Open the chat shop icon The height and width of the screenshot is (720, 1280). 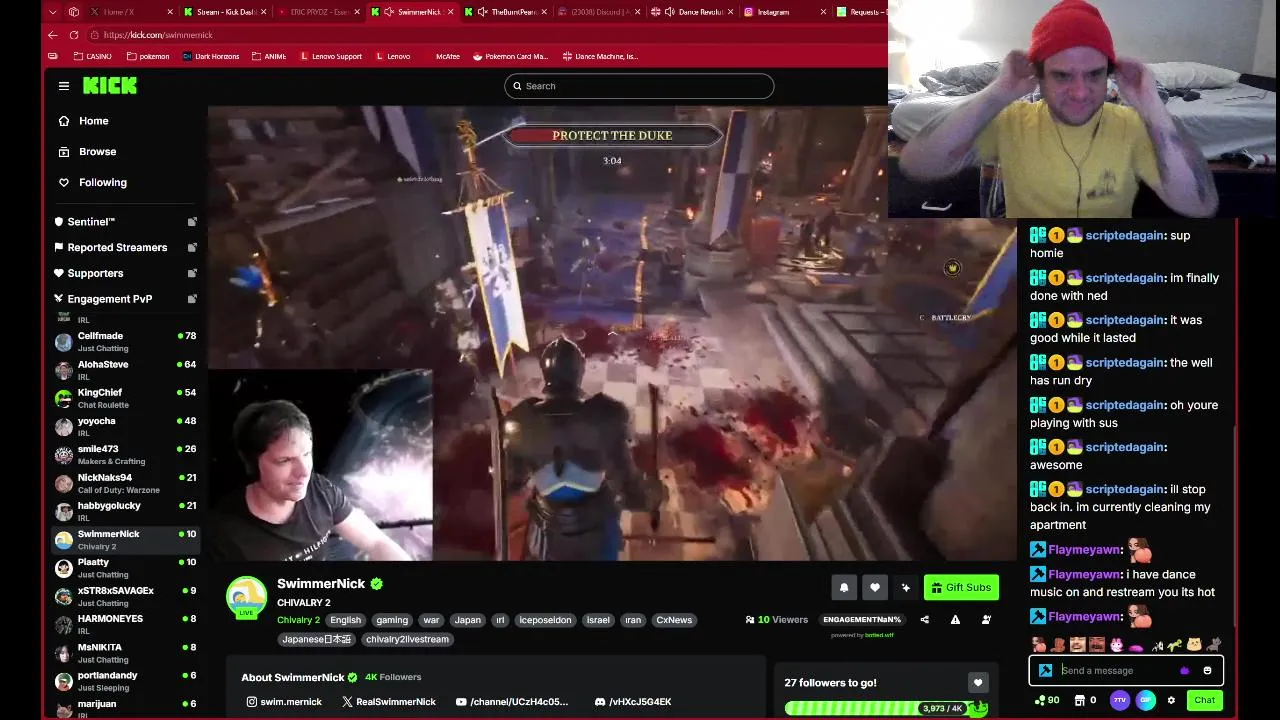(x=1079, y=700)
